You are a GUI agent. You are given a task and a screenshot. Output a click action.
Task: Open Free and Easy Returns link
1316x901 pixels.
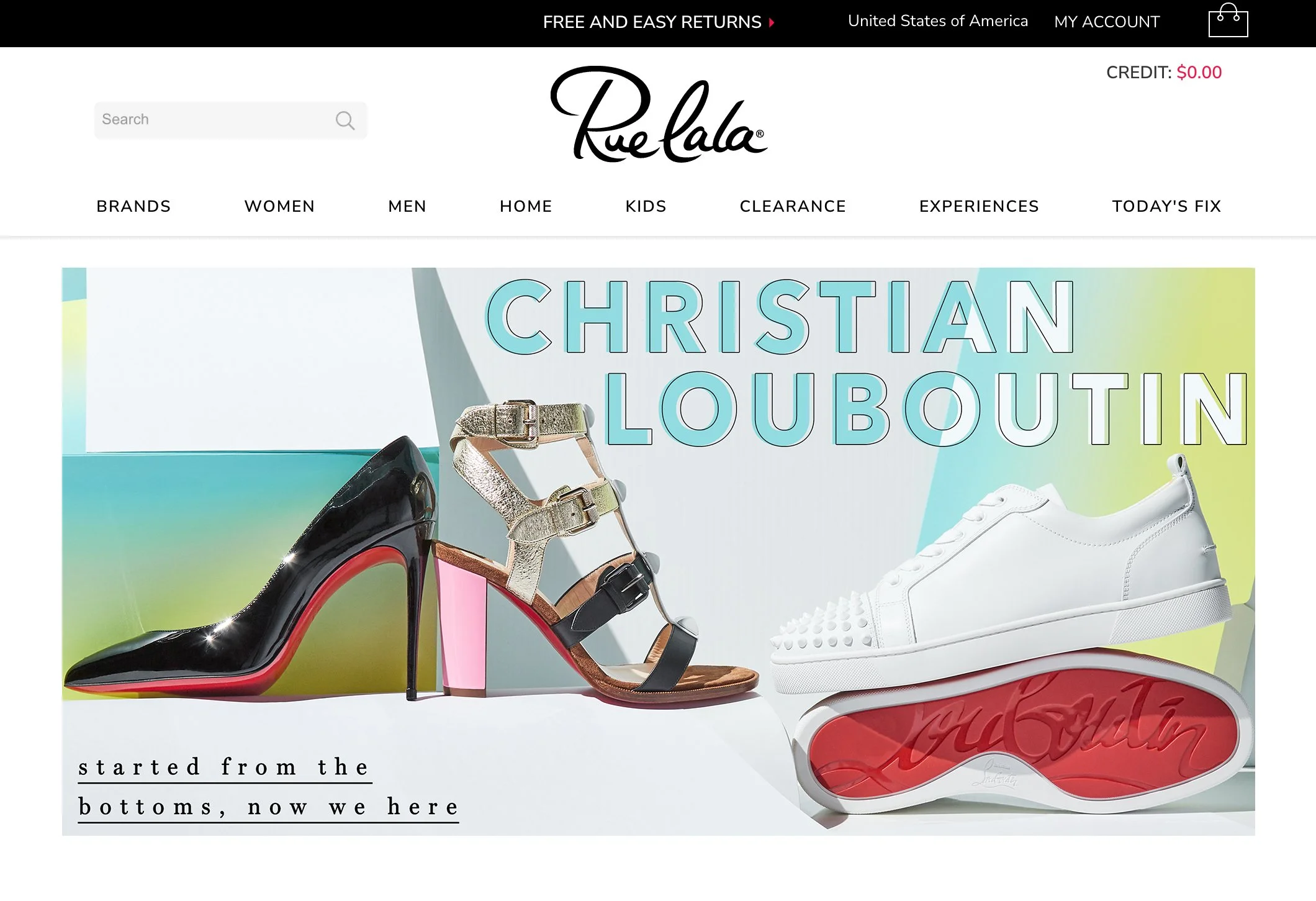pos(652,22)
